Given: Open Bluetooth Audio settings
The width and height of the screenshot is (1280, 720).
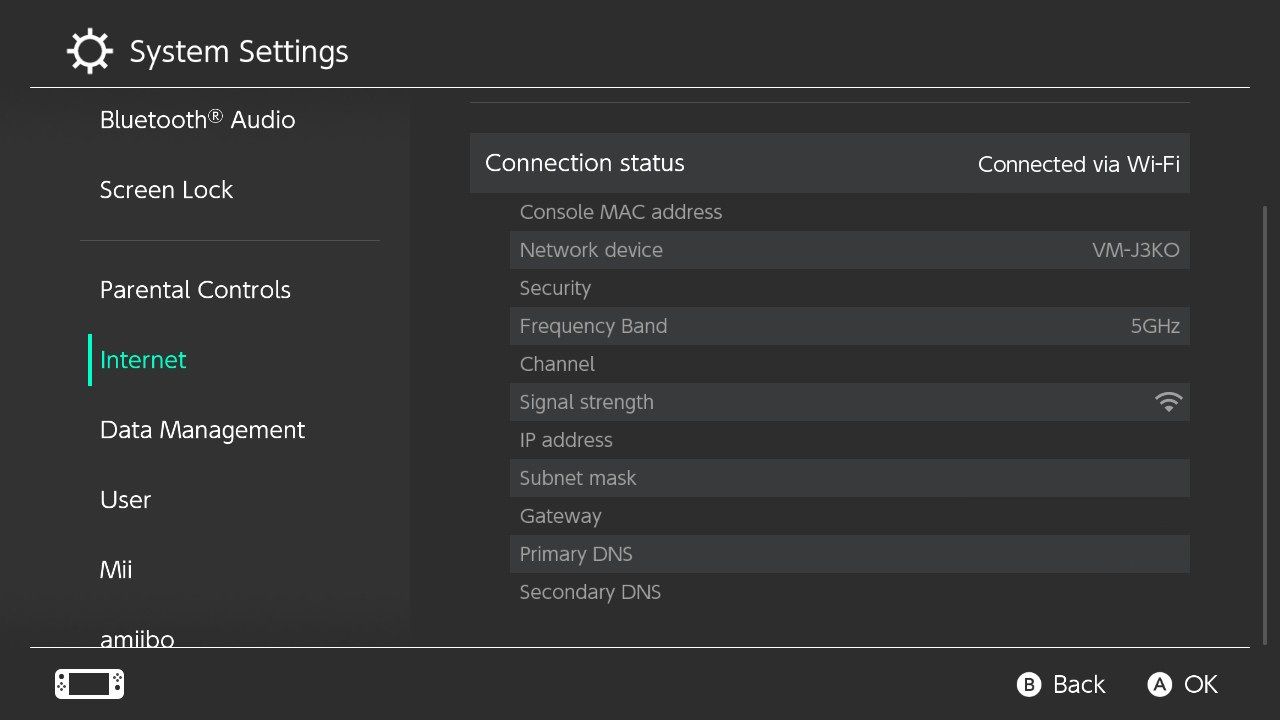Looking at the screenshot, I should coord(197,120).
